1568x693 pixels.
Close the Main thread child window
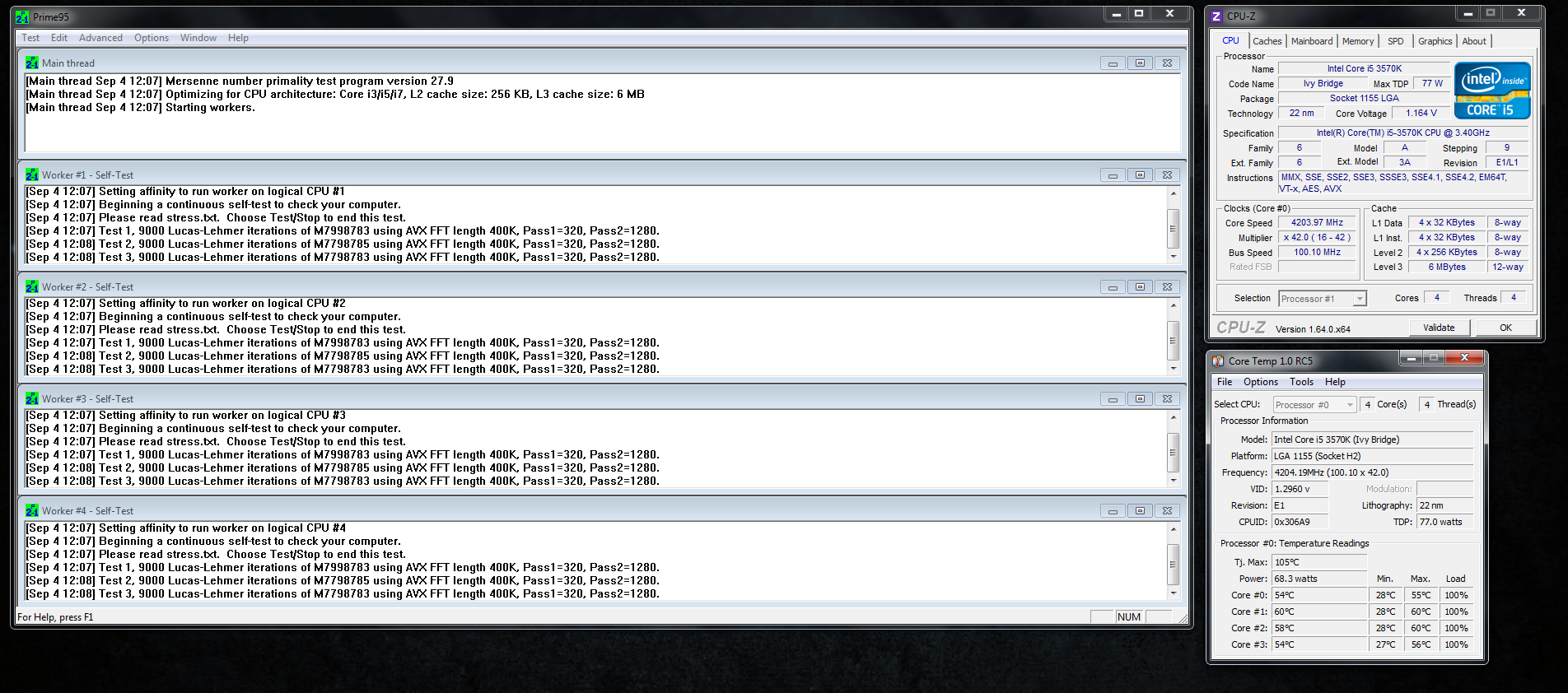pyautogui.click(x=1167, y=63)
